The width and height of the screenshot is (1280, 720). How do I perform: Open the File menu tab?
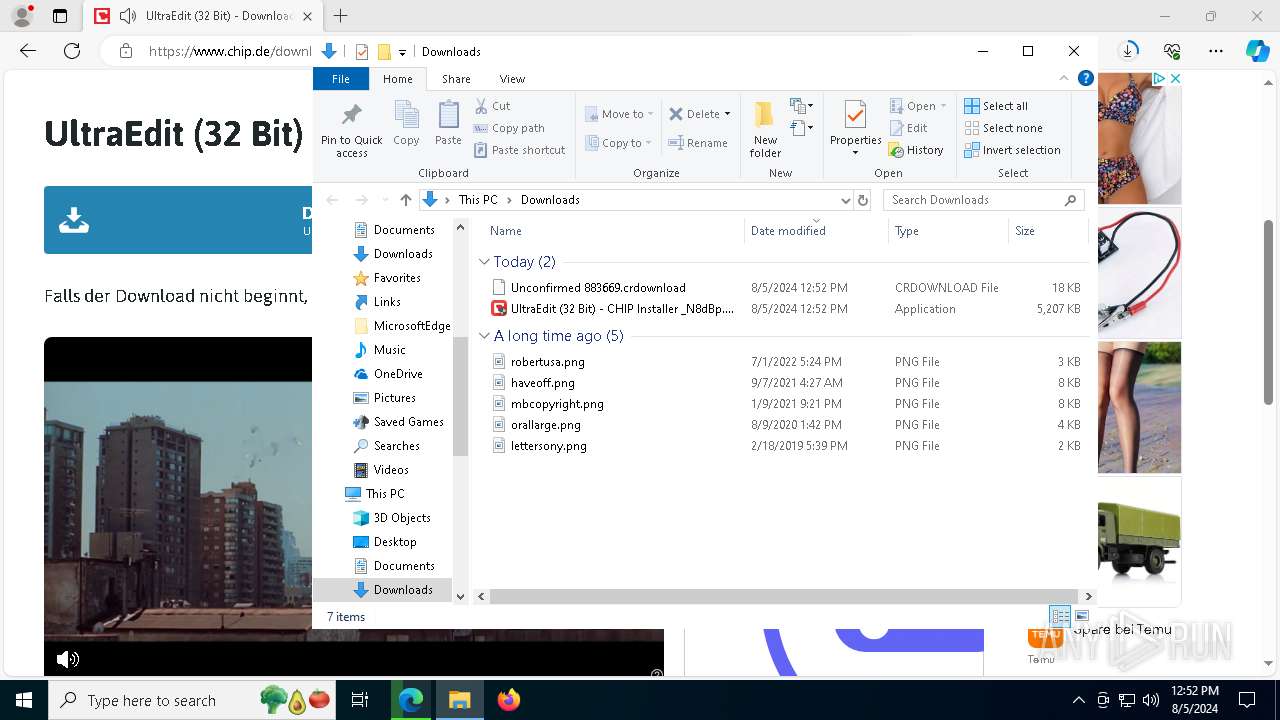(341, 79)
